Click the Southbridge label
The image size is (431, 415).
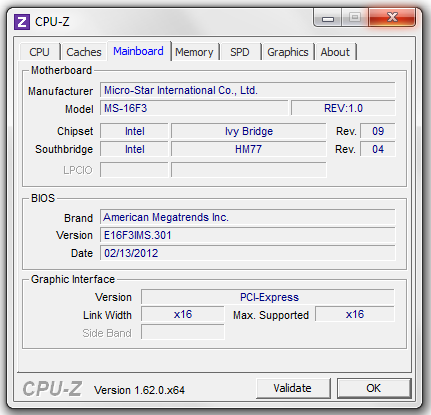64,149
